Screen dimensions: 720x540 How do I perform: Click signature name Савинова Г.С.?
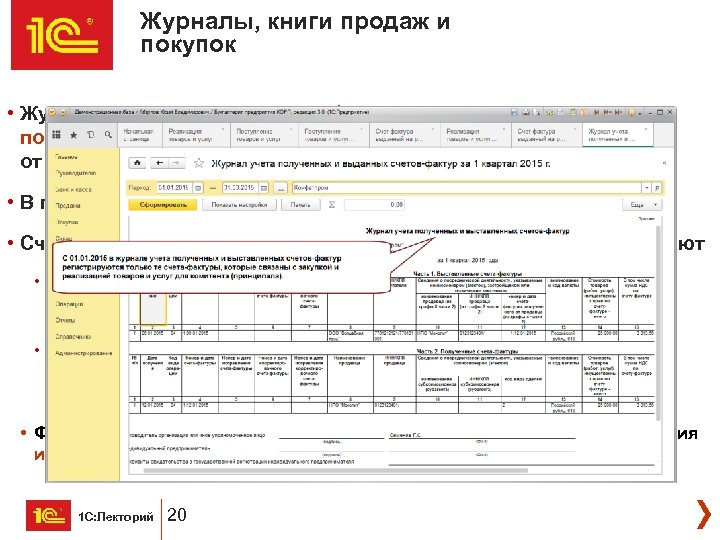(x=405, y=435)
